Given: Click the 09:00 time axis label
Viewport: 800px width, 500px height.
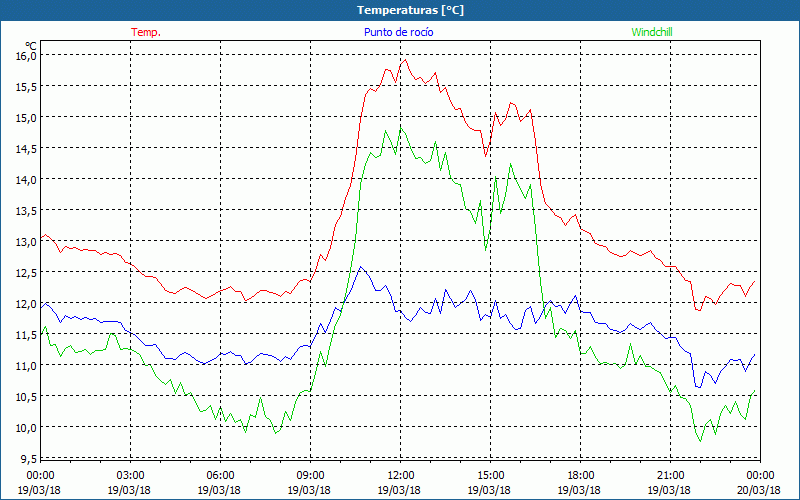Looking at the screenshot, I should [310, 476].
